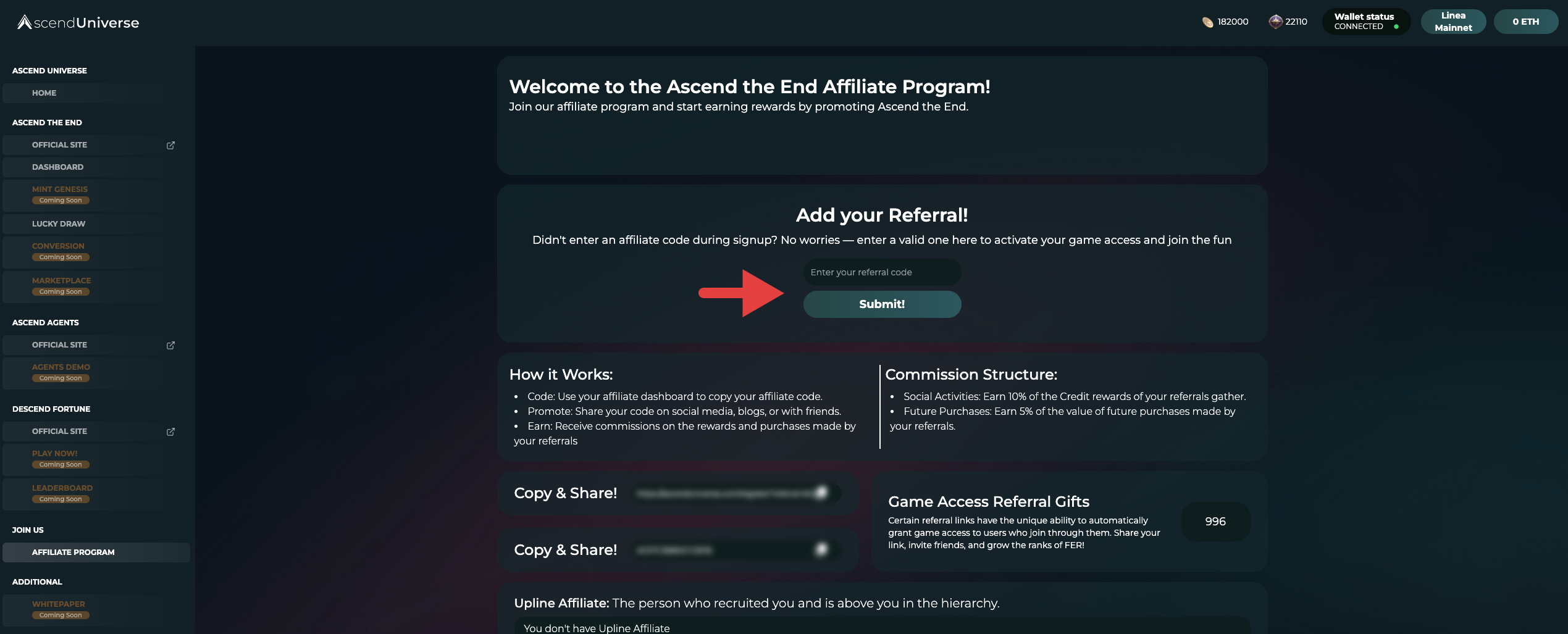1568x634 pixels.
Task: Open the Linea Mainnet network selector
Action: pos(1453,22)
